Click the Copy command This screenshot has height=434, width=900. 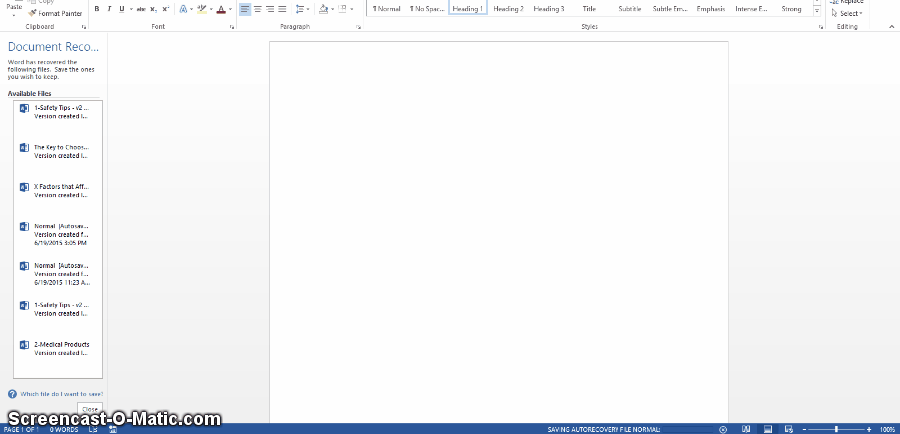41,2
